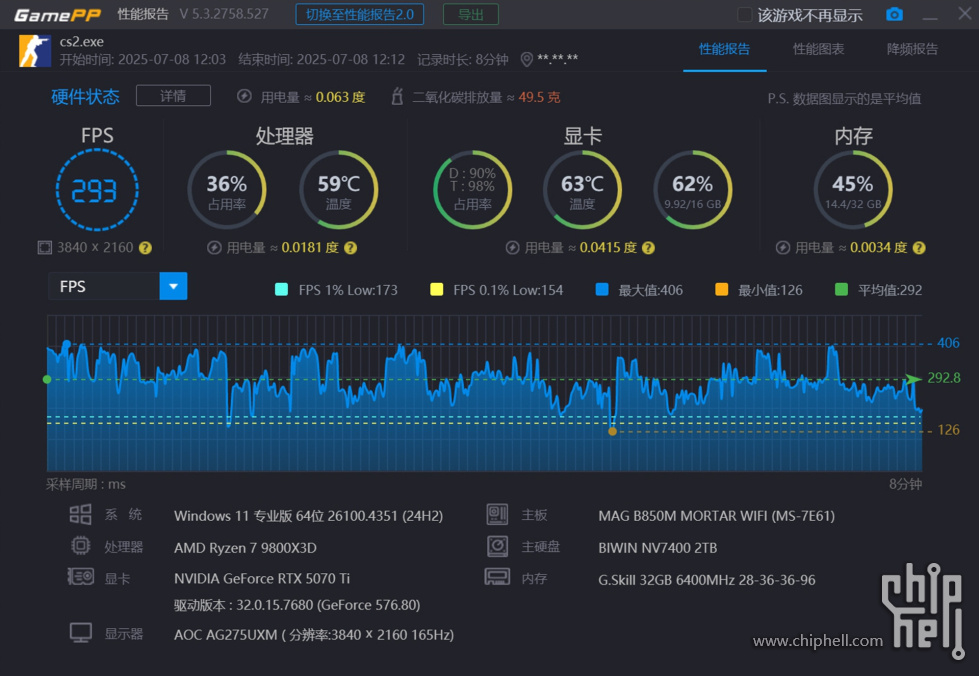The width and height of the screenshot is (979, 676).
Task: Toggle the 平均值 green legend swatch
Action: [x=841, y=290]
